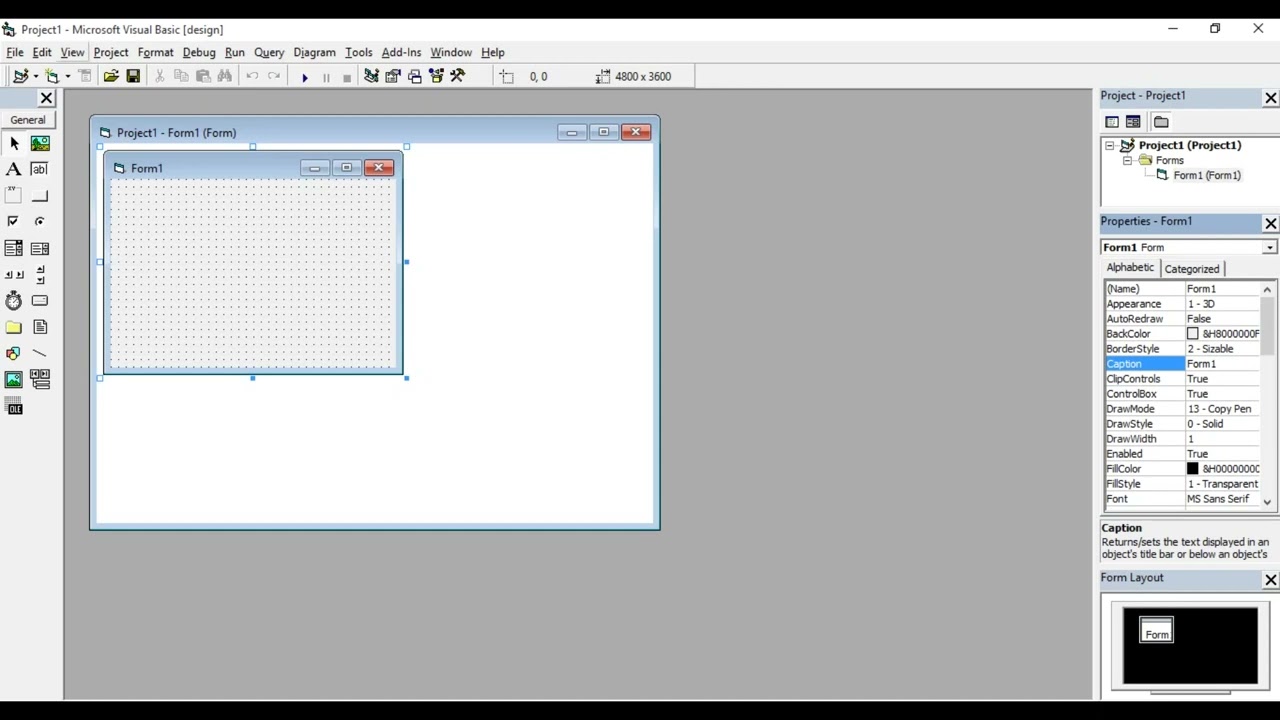
Task: Select the OLE control tool
Action: click(x=14, y=406)
